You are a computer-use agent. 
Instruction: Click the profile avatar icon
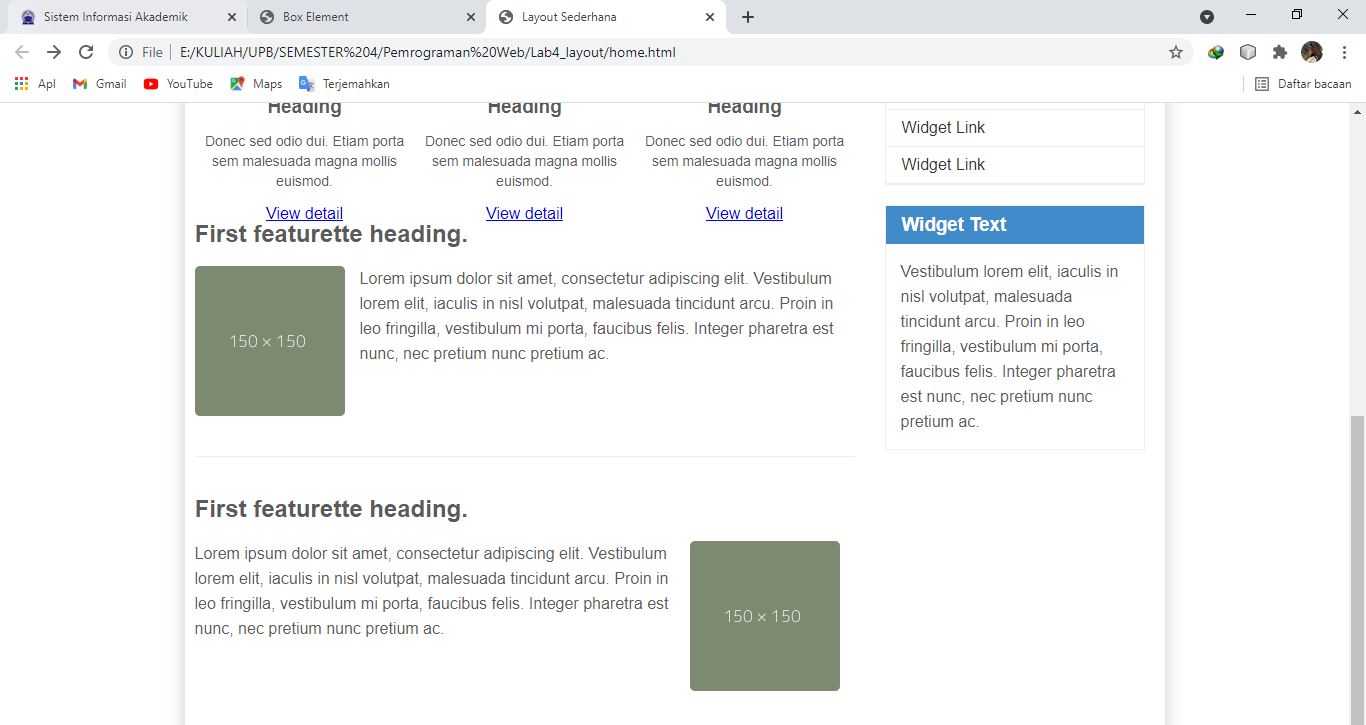(1312, 50)
